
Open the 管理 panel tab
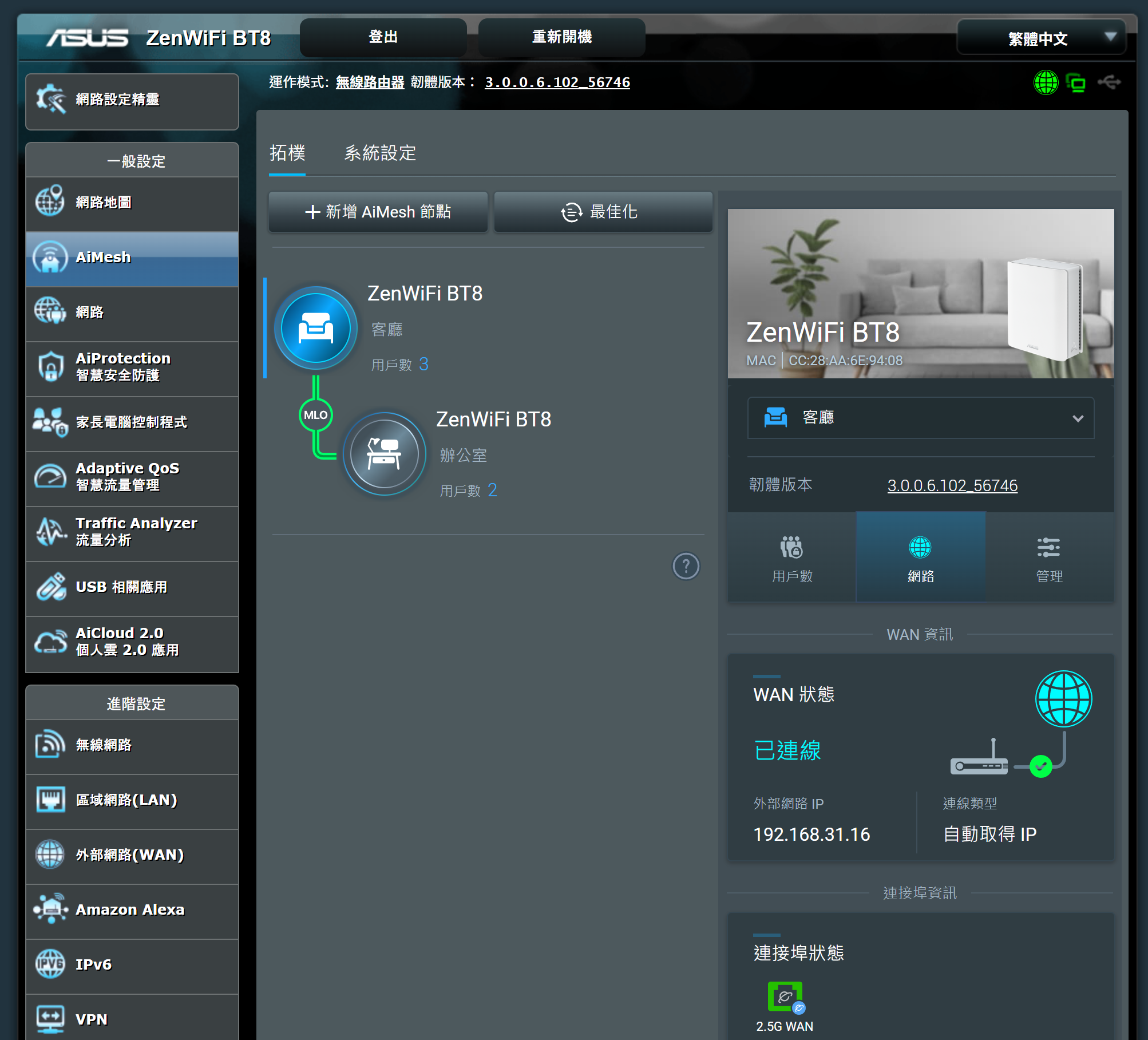1049,557
